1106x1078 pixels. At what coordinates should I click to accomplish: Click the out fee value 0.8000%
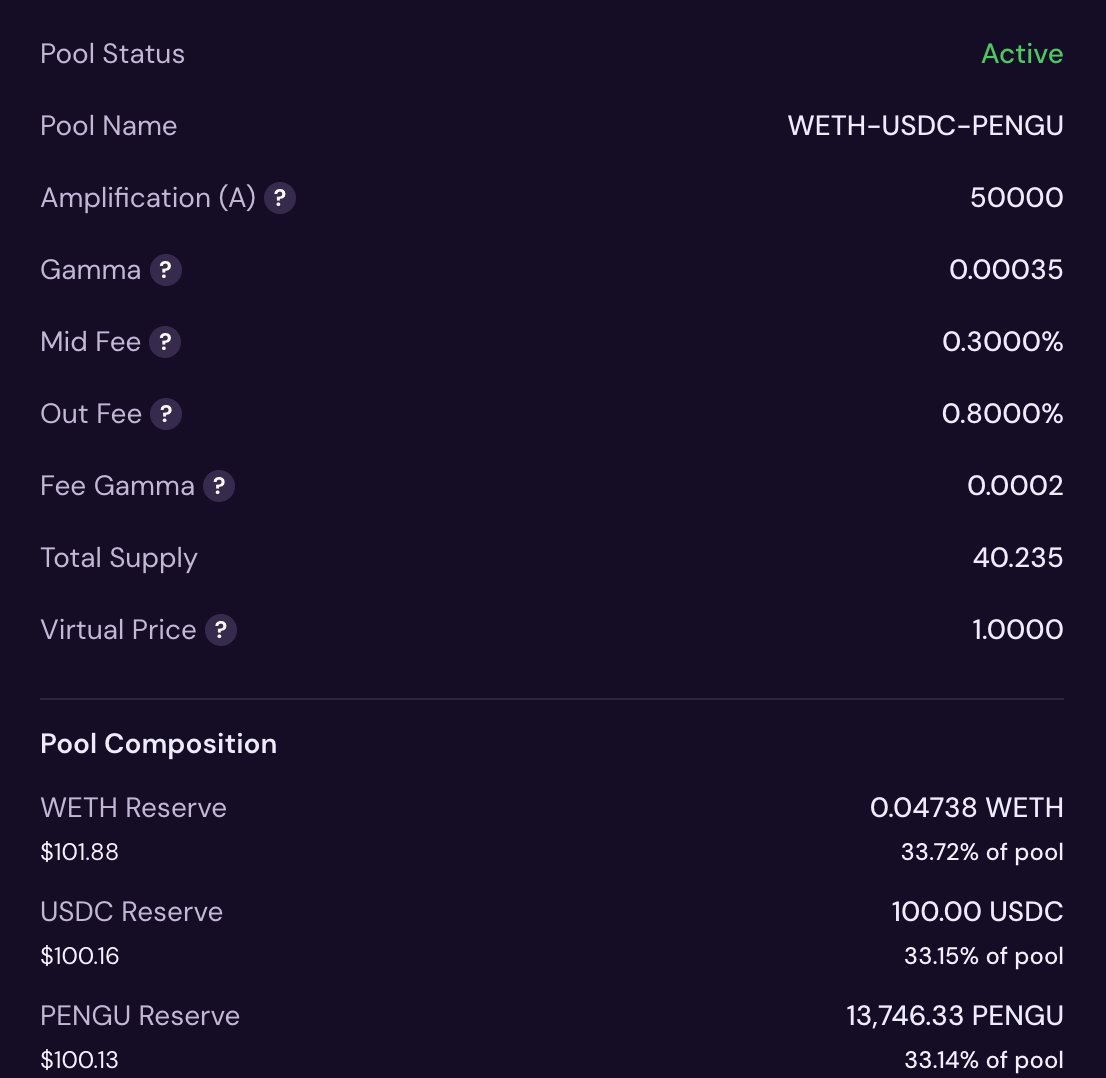click(x=1002, y=414)
